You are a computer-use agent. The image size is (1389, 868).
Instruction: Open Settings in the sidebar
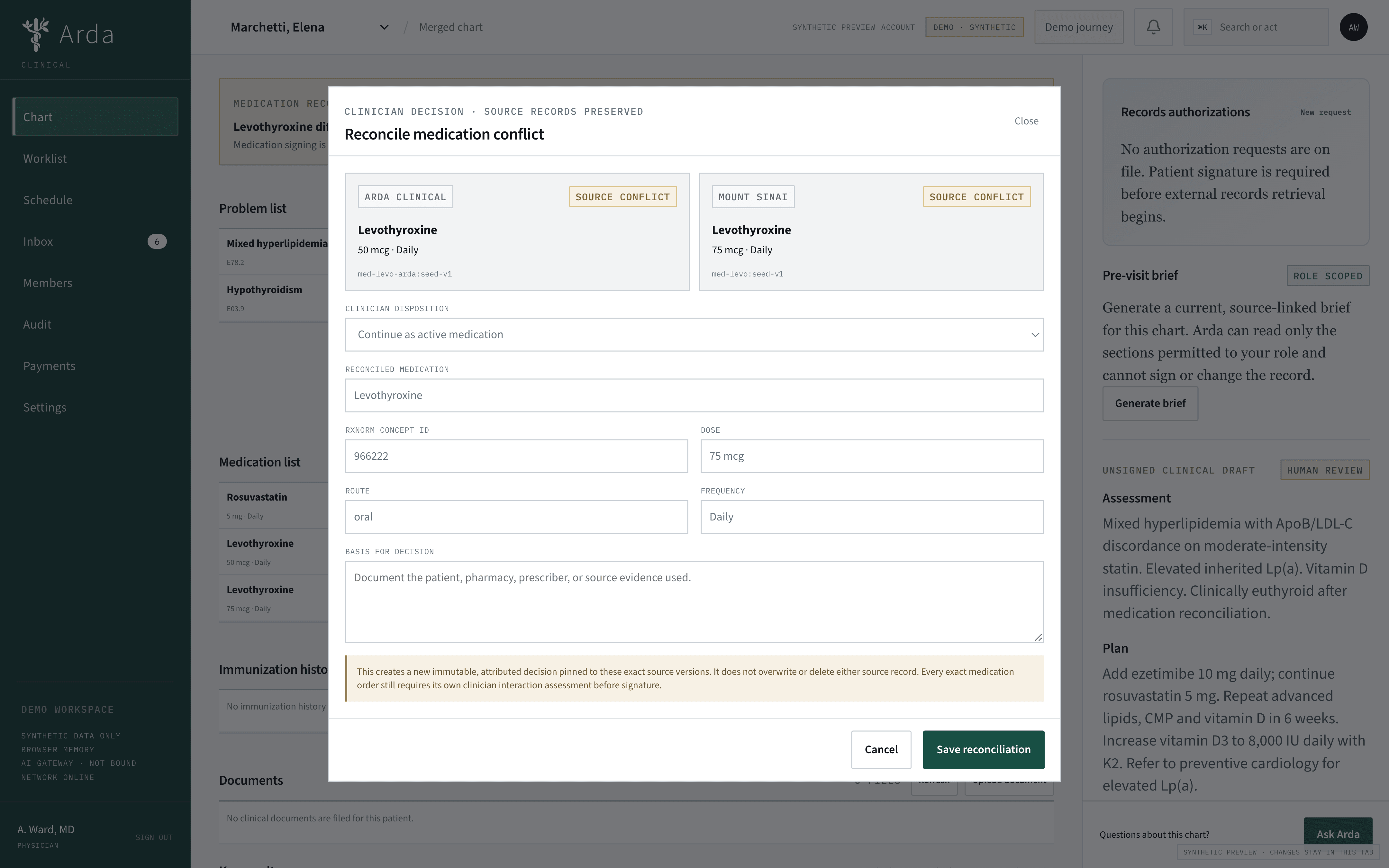coord(95,407)
